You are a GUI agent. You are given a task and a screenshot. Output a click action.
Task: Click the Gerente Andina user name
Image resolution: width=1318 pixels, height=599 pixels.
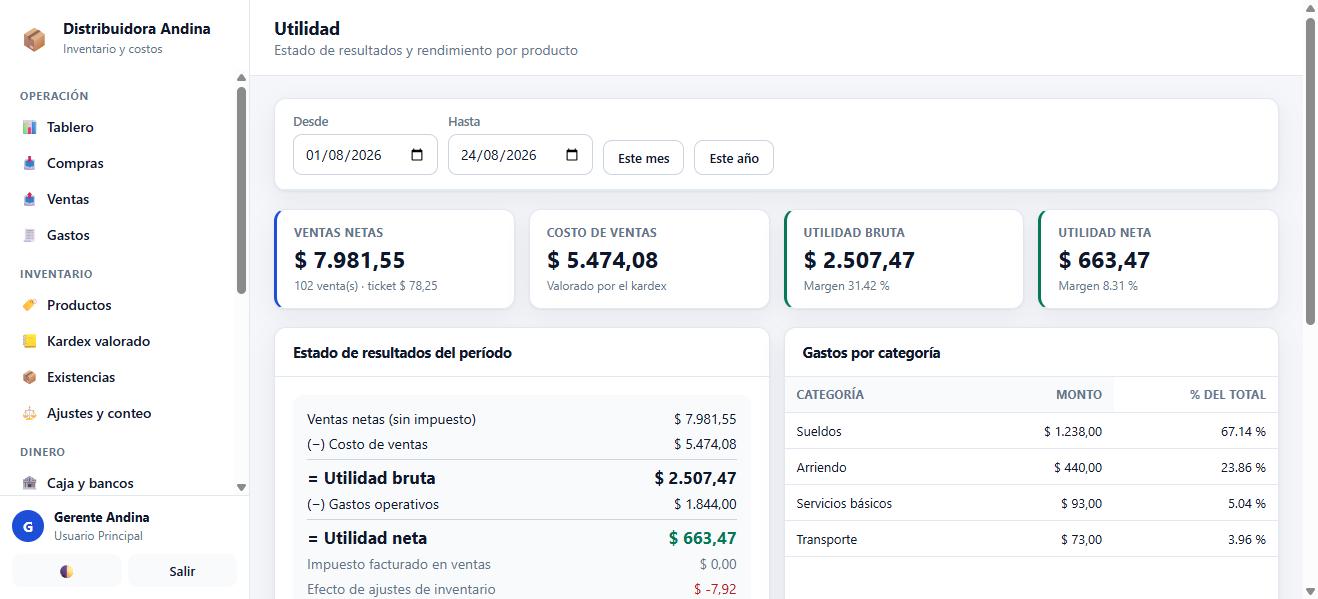102,517
